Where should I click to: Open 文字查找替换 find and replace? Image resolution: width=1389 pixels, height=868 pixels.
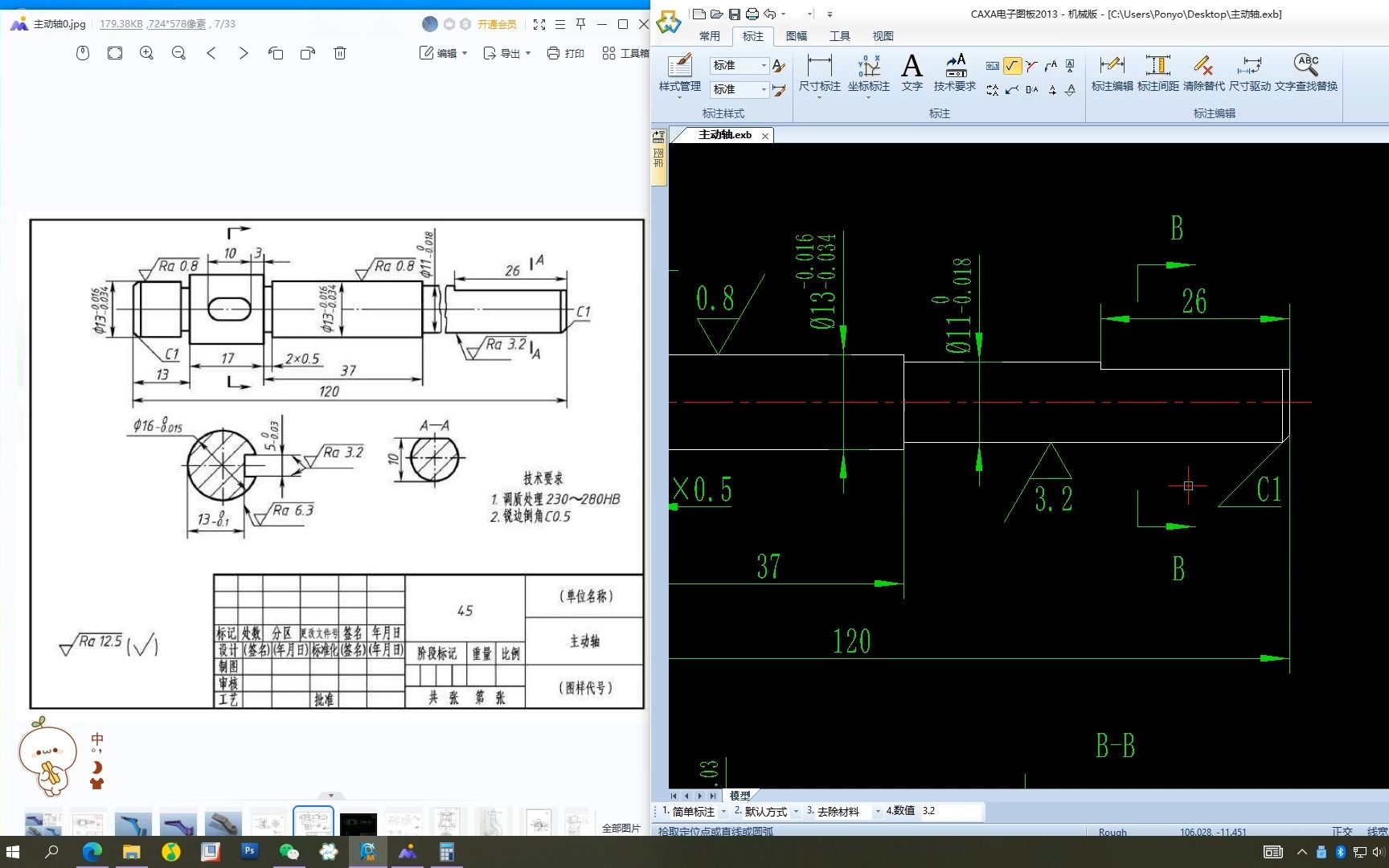1306,74
